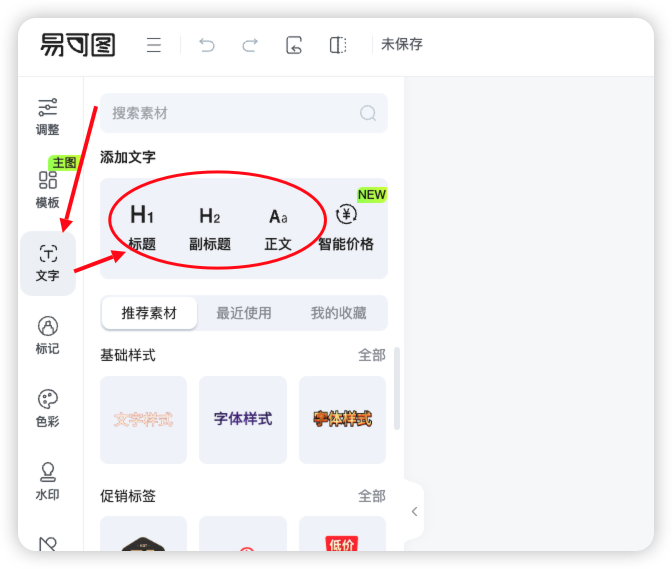
Task: Choose the purple 字体样式 thumbnail
Action: click(243, 420)
